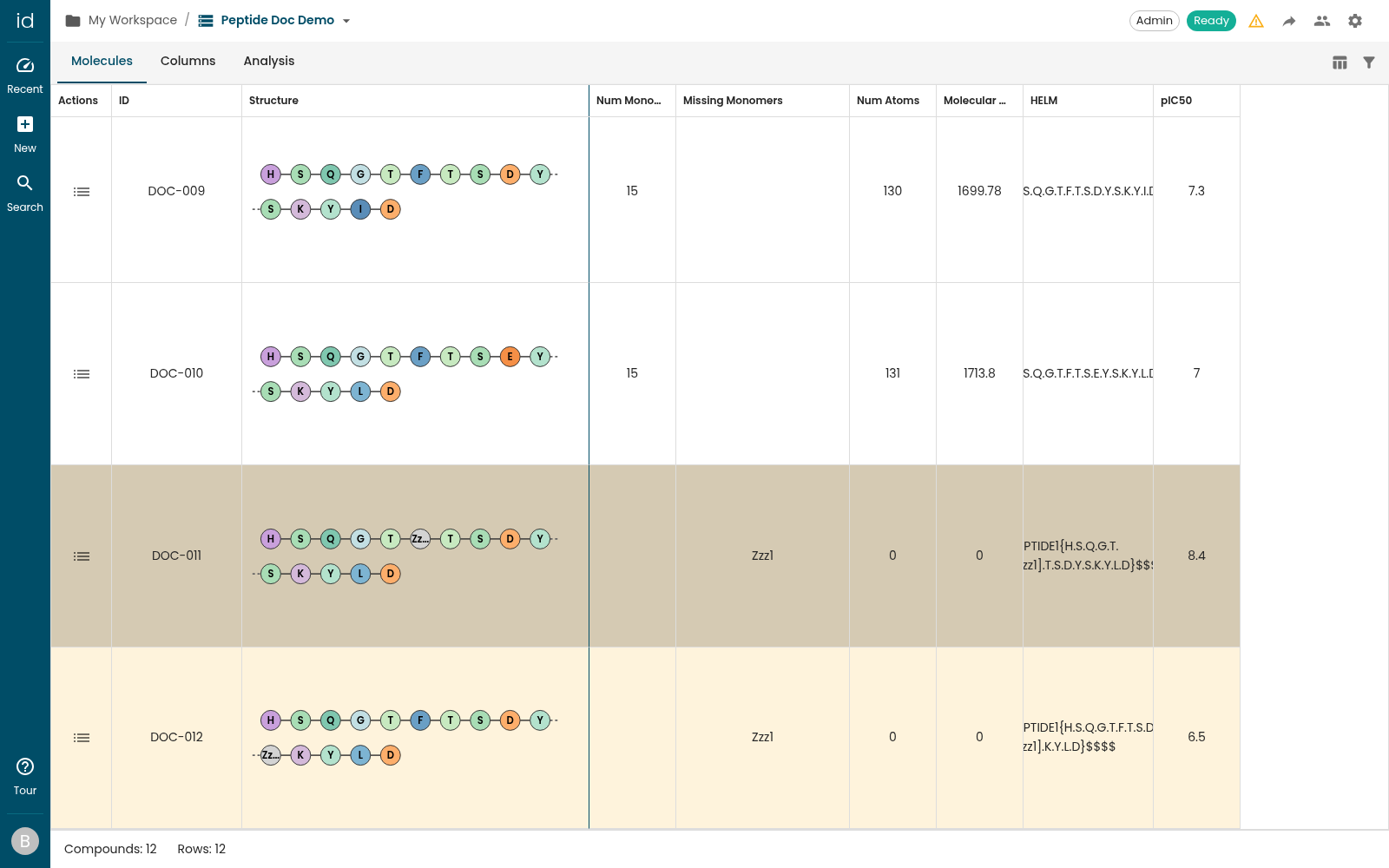Click the Peptide Doc Demo title
Image resolution: width=1389 pixels, height=868 pixels.
click(278, 20)
